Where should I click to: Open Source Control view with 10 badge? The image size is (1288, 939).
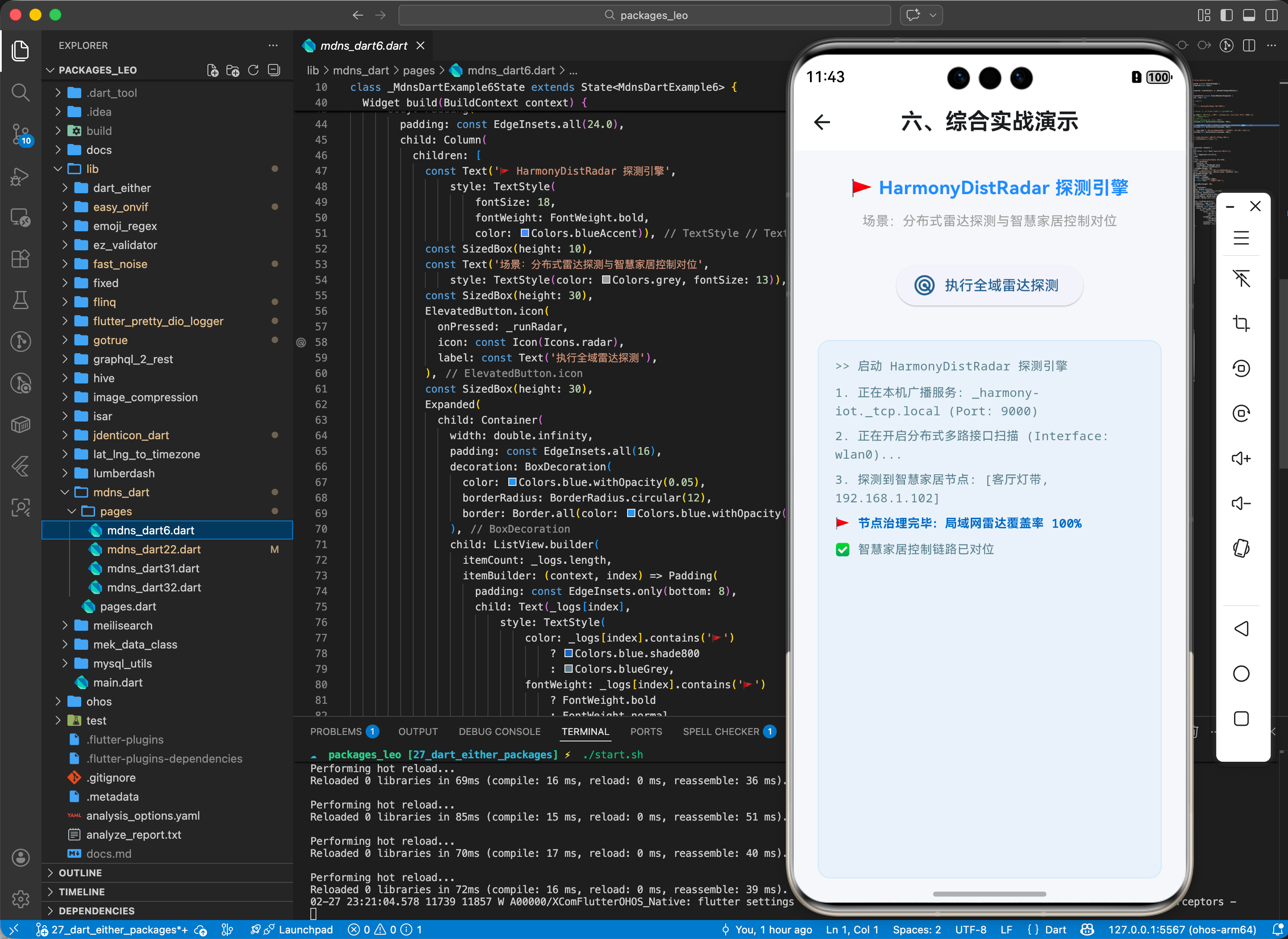pyautogui.click(x=20, y=134)
